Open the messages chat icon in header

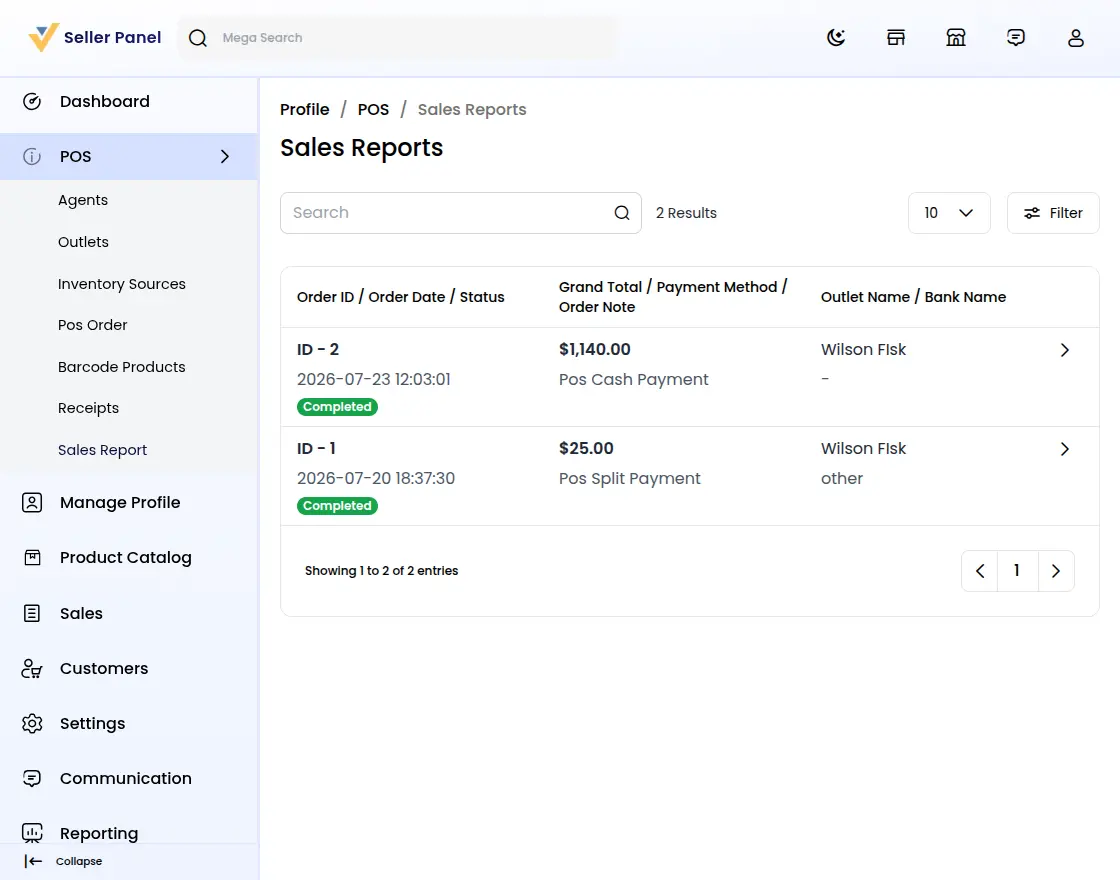[x=1016, y=37]
